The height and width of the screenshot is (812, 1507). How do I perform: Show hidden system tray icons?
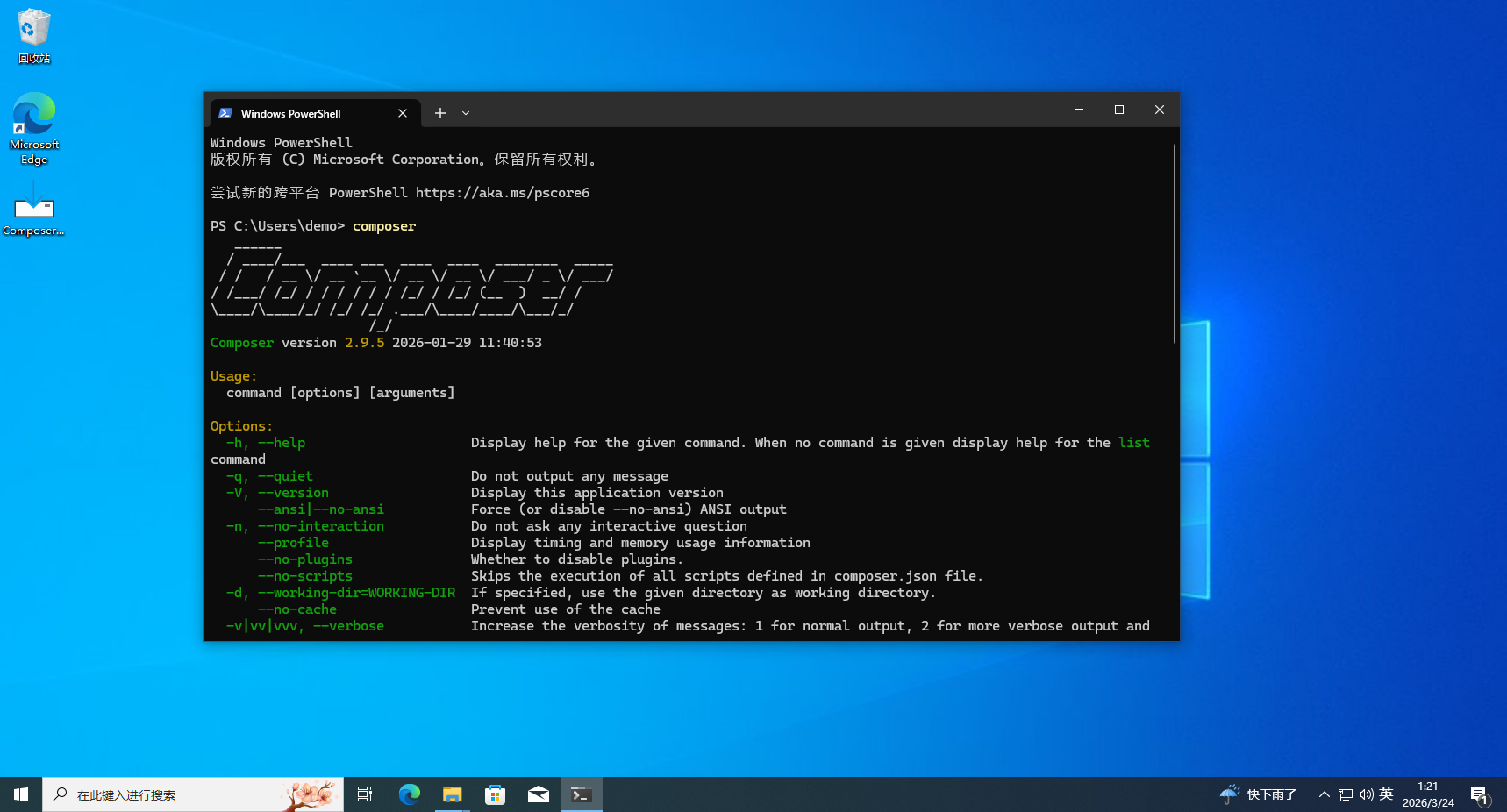1324,794
